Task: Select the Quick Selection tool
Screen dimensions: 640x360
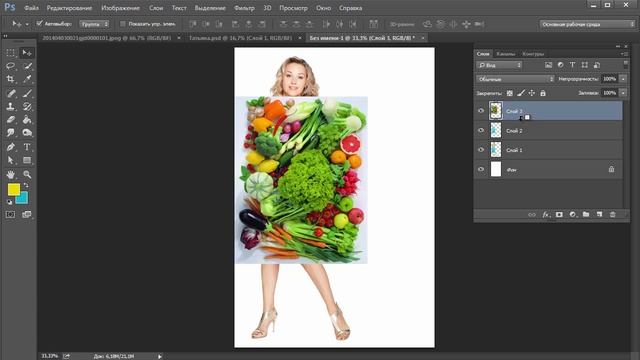Action: coord(27,66)
